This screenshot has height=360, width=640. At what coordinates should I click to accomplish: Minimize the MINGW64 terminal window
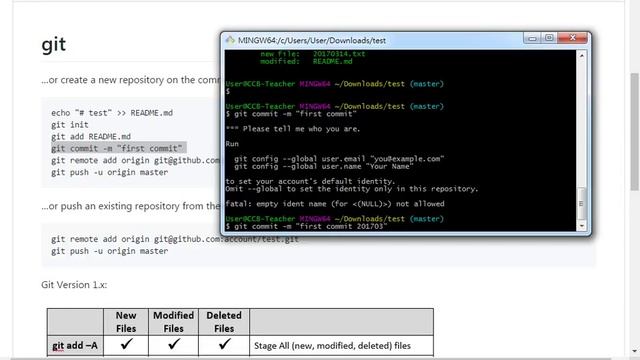(x=532, y=38)
